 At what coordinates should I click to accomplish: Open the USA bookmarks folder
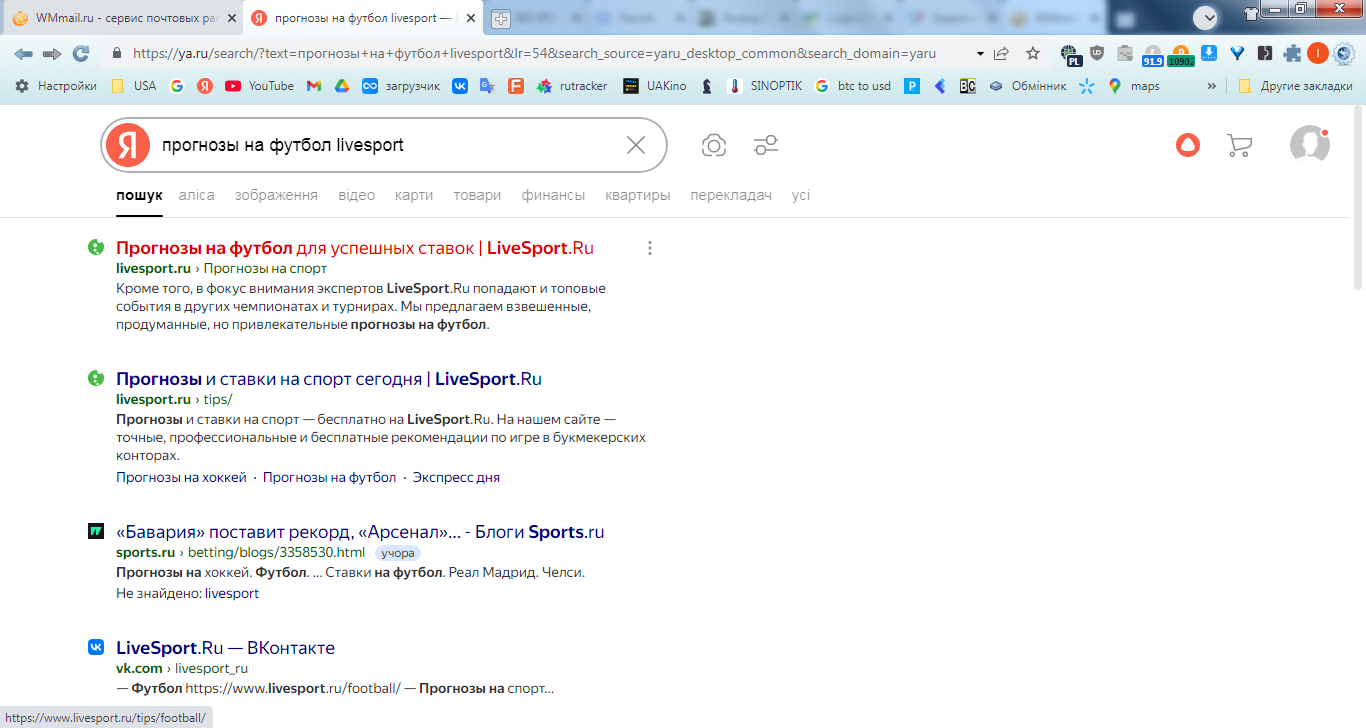133,86
